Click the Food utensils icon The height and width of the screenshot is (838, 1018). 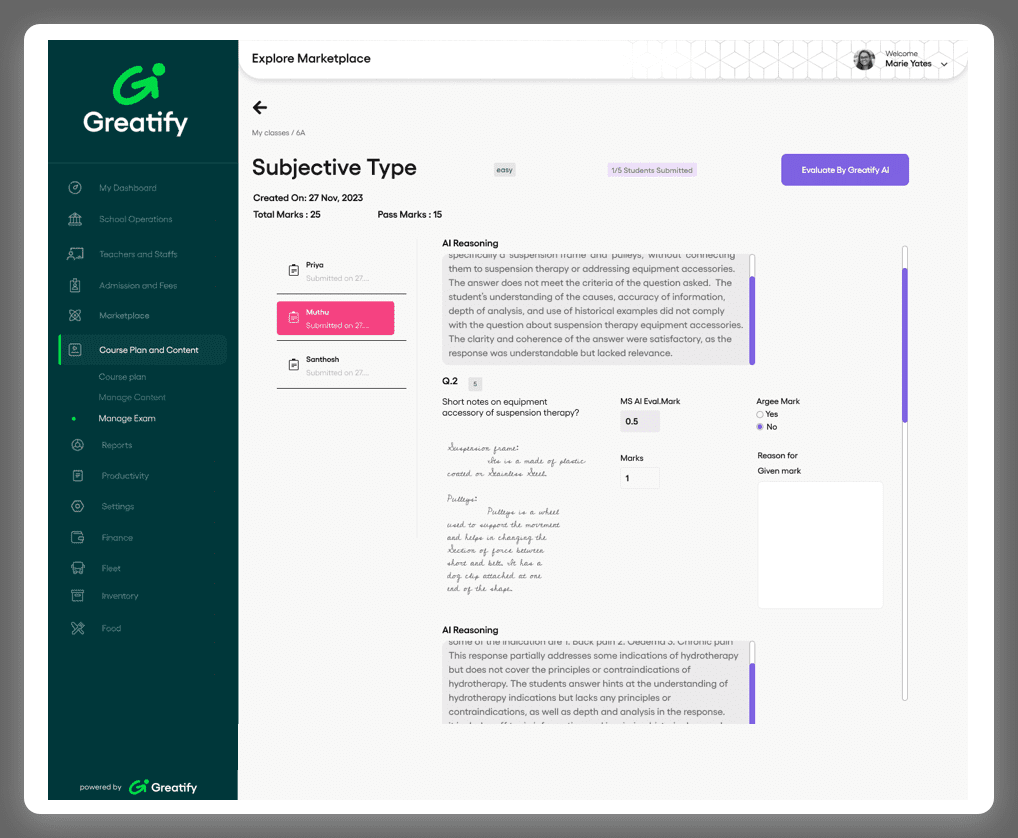click(x=77, y=628)
